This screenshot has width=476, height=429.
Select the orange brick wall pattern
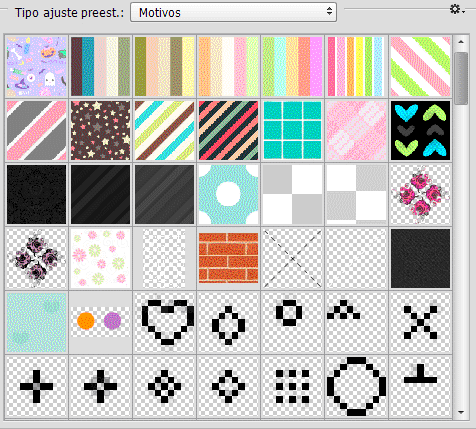tap(228, 258)
